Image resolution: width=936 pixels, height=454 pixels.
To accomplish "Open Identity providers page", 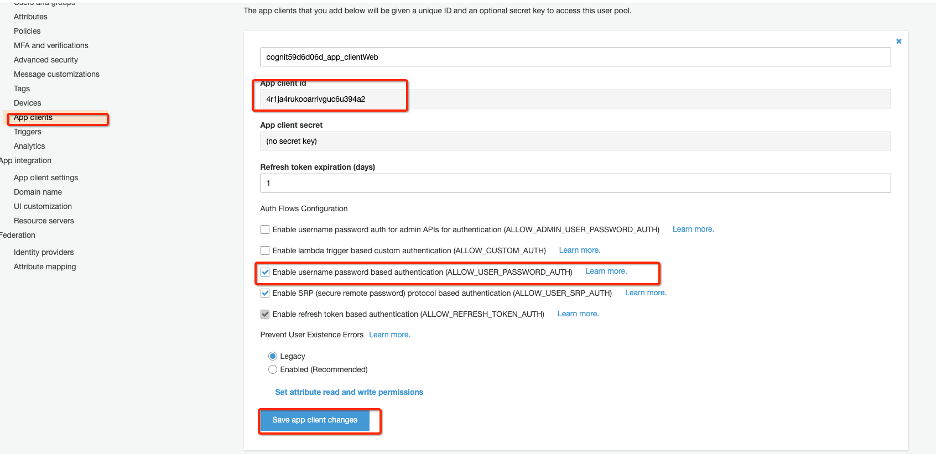I will pyautogui.click(x=43, y=252).
